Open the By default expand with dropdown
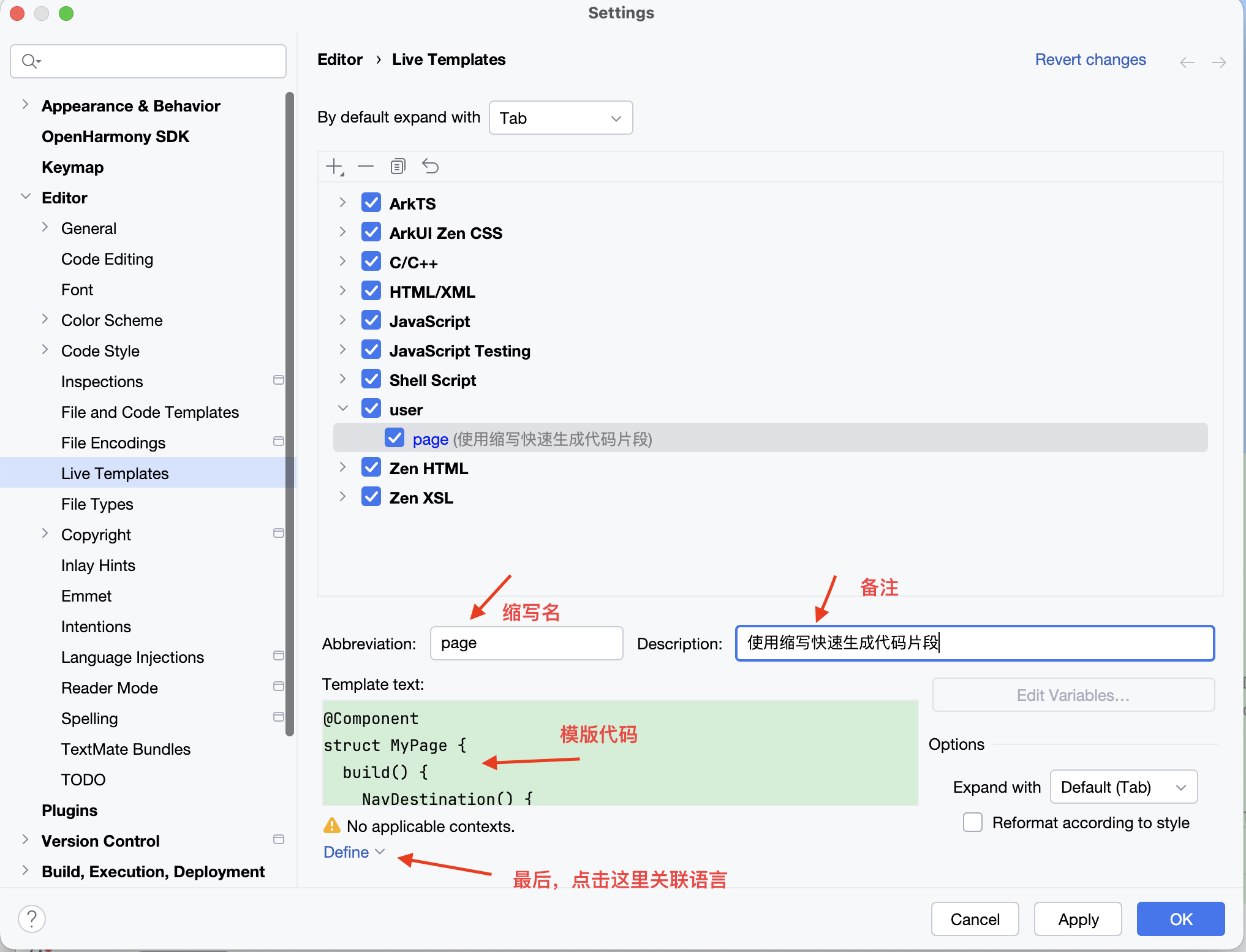 [x=561, y=118]
